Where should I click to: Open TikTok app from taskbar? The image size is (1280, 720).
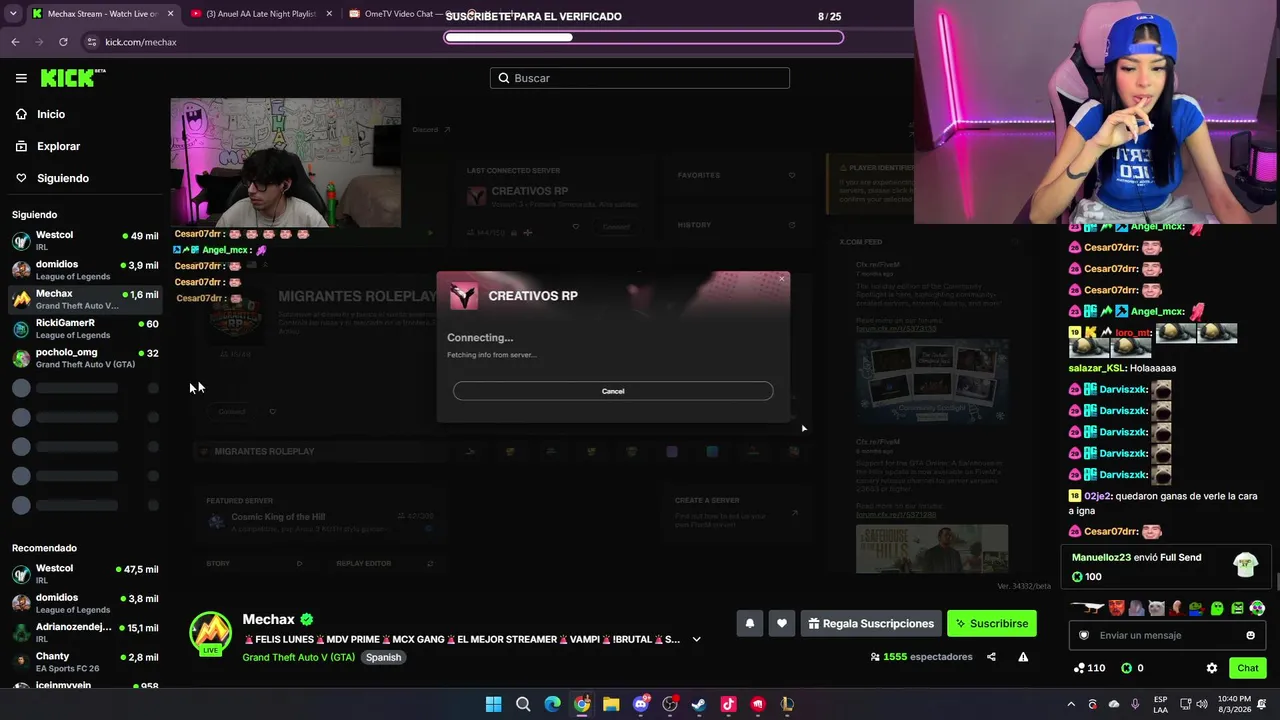728,704
